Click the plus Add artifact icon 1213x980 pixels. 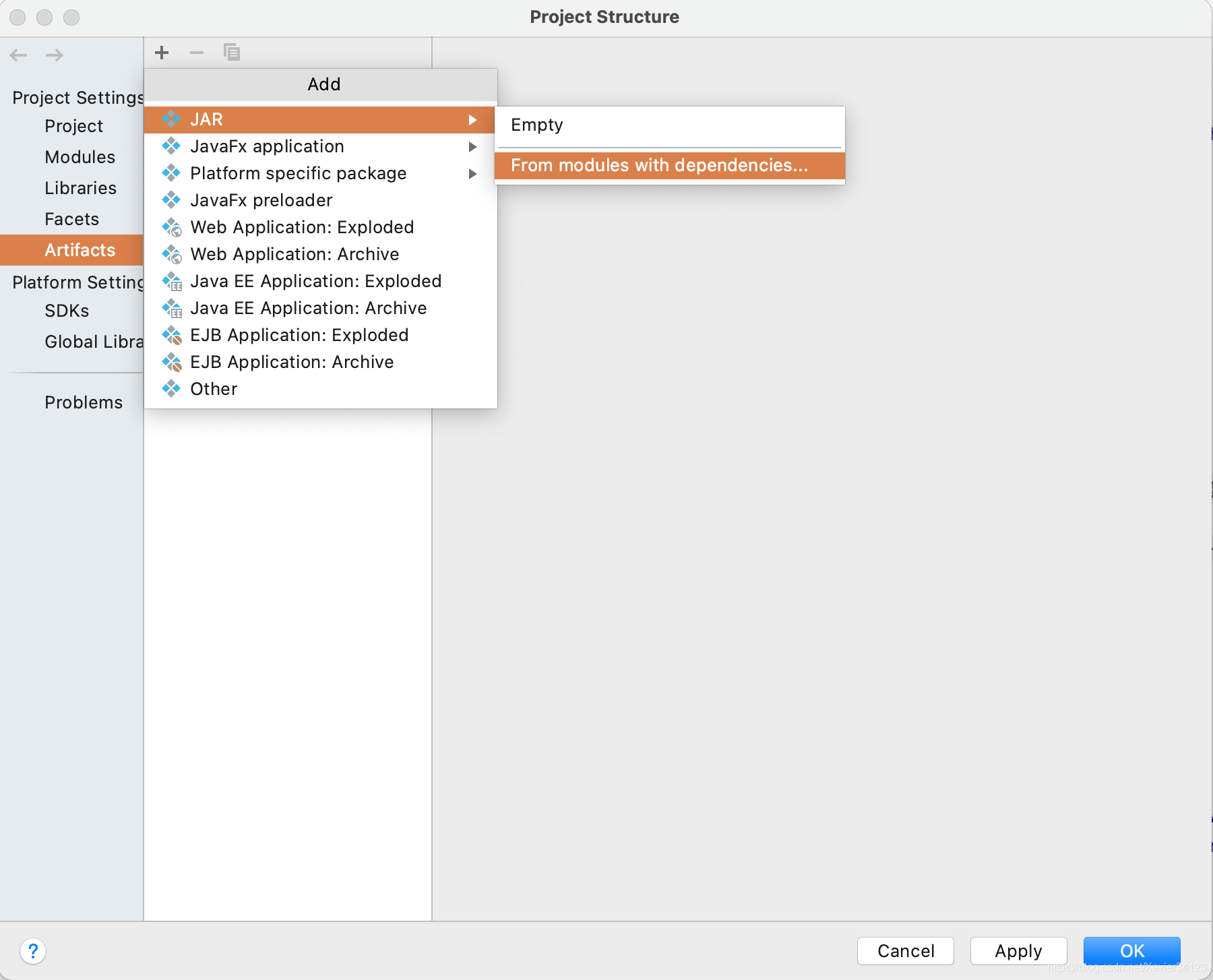pos(162,53)
